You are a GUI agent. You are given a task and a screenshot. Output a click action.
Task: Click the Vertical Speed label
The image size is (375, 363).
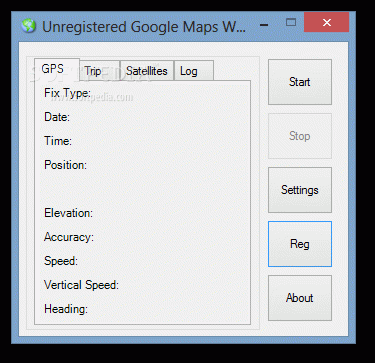point(81,285)
